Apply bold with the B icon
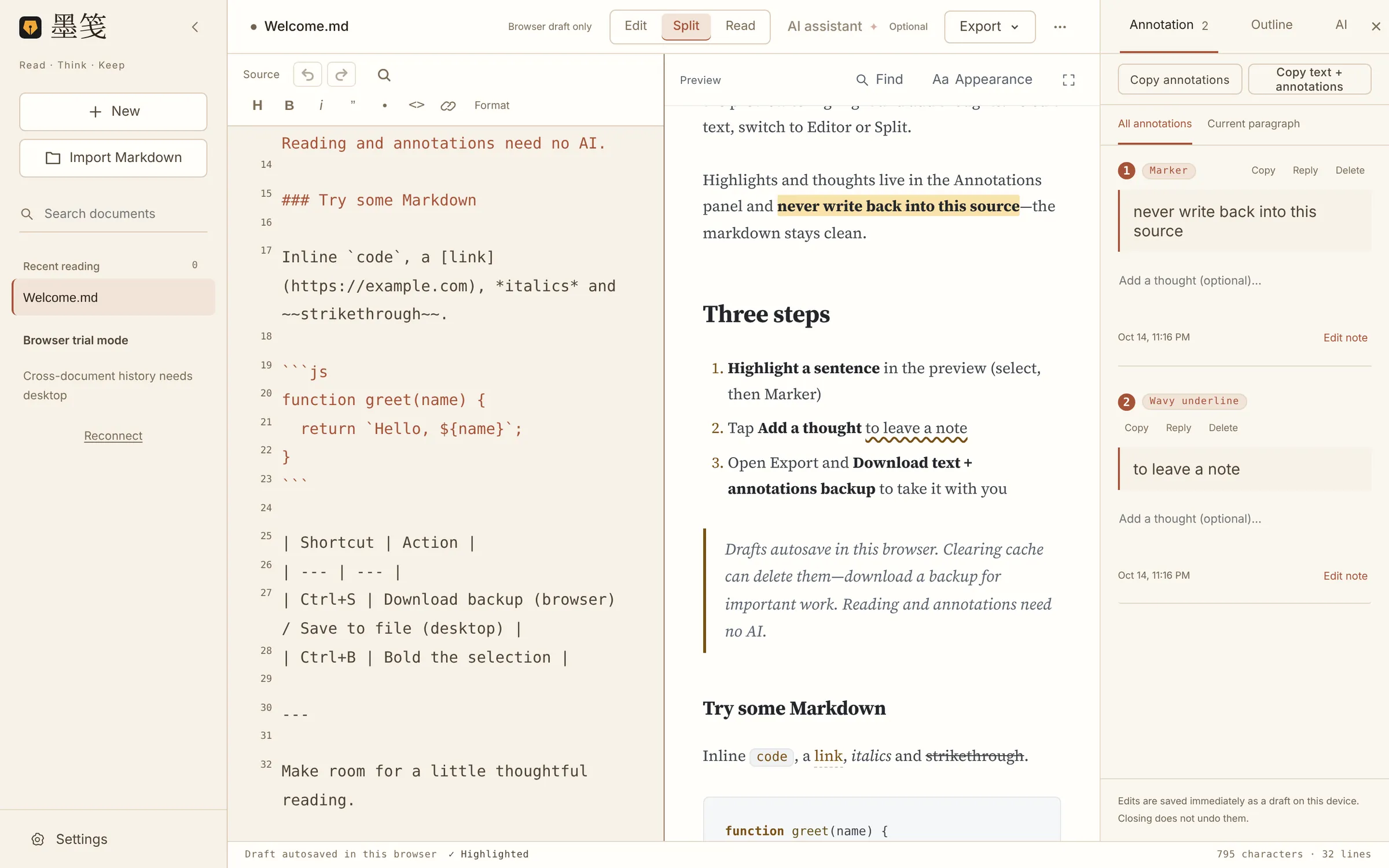The image size is (1389, 868). click(x=289, y=105)
